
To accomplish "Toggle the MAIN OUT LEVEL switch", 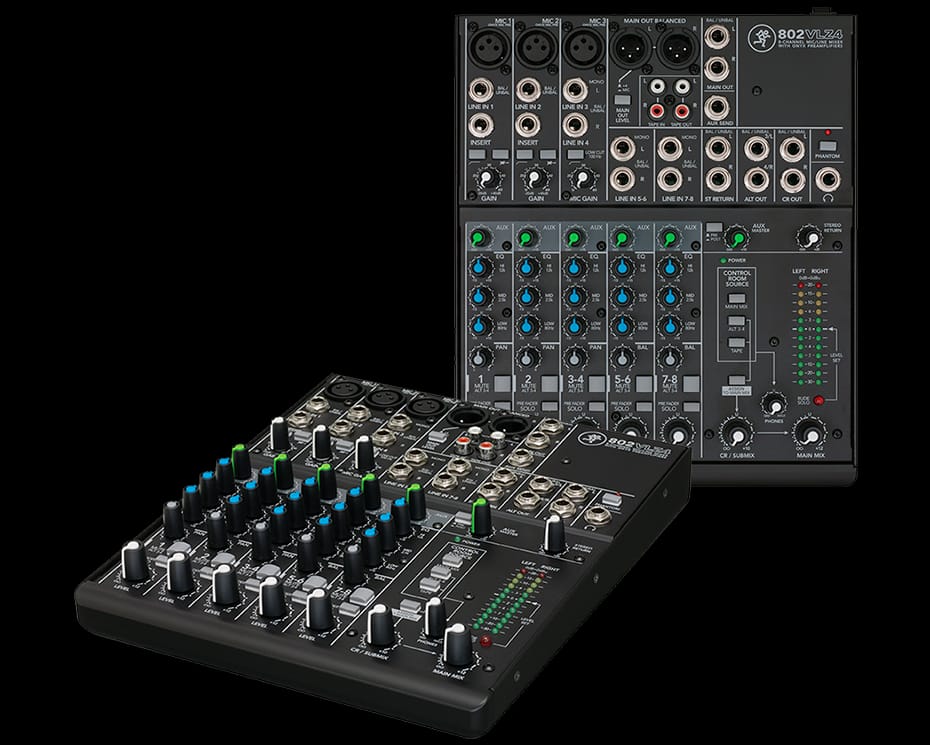I will 622,100.
